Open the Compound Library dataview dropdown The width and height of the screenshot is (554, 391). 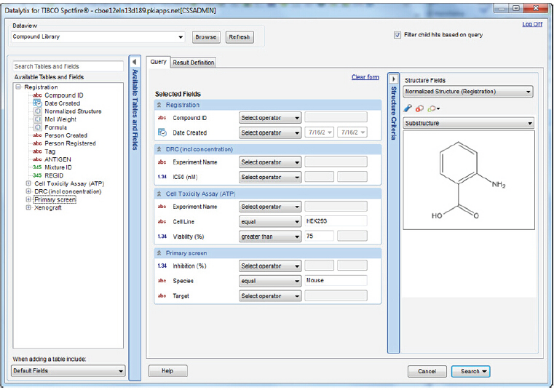coord(181,37)
